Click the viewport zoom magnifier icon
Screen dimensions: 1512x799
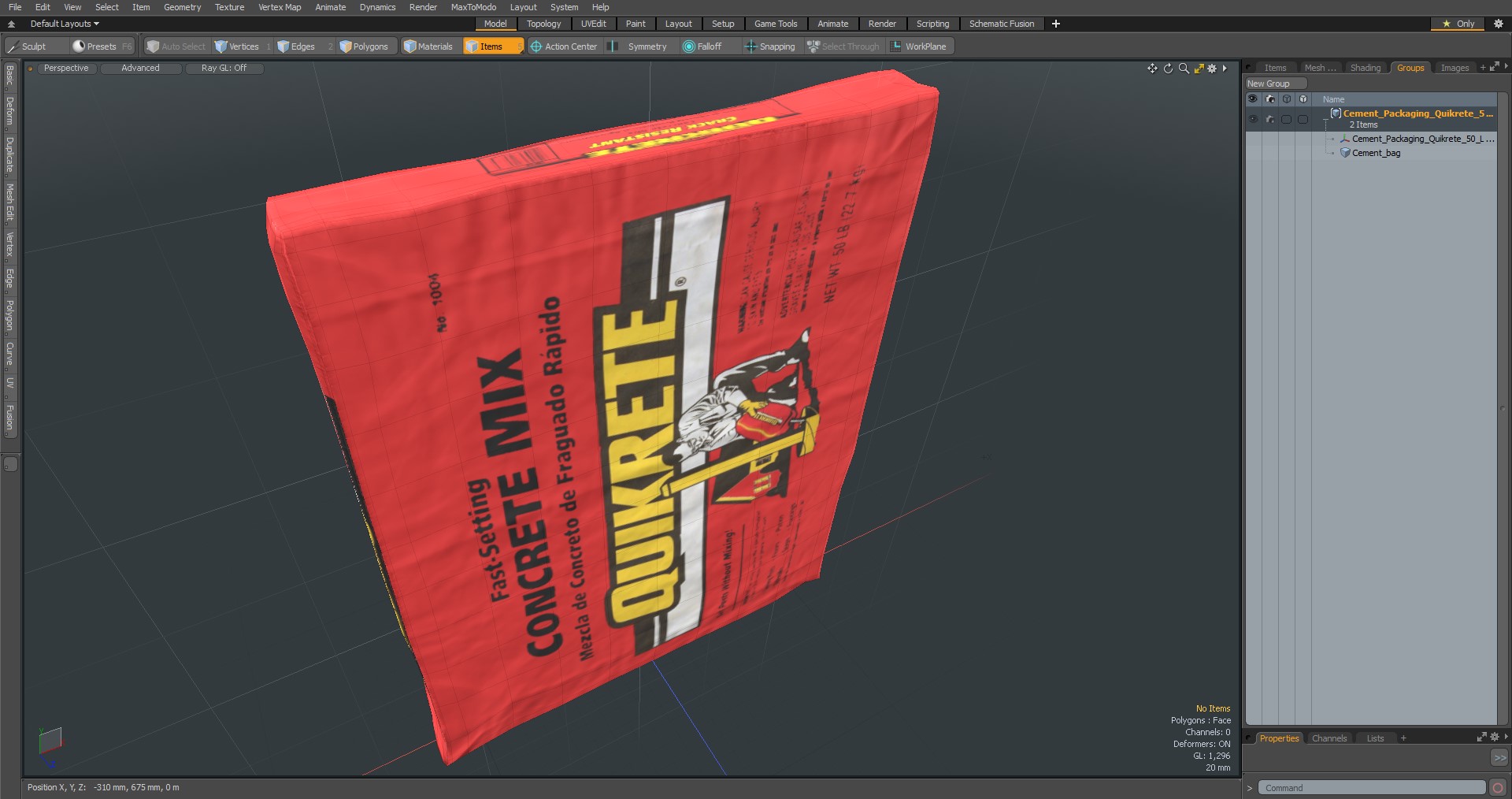pyautogui.click(x=1184, y=69)
